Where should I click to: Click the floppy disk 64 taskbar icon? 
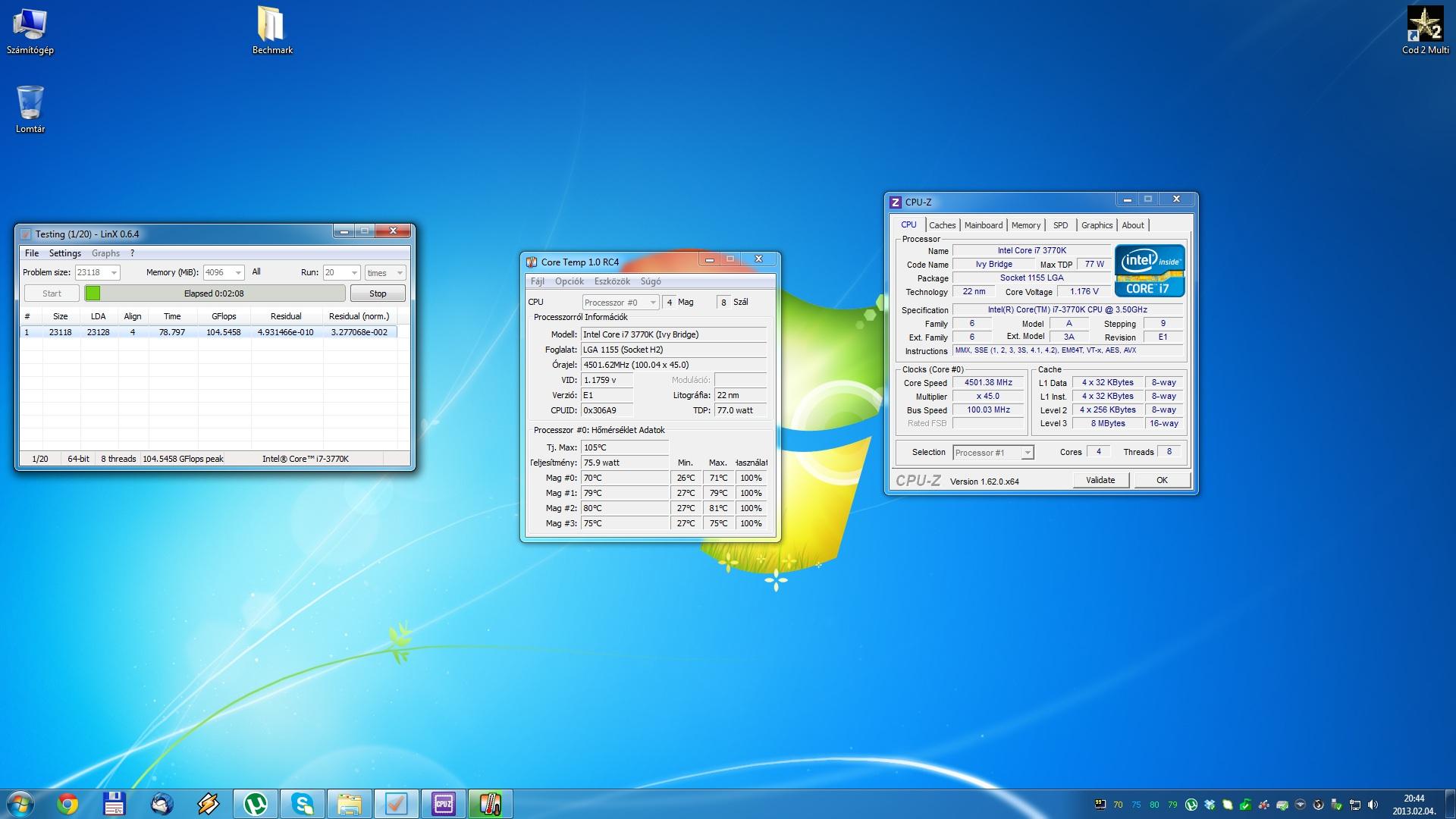(115, 804)
